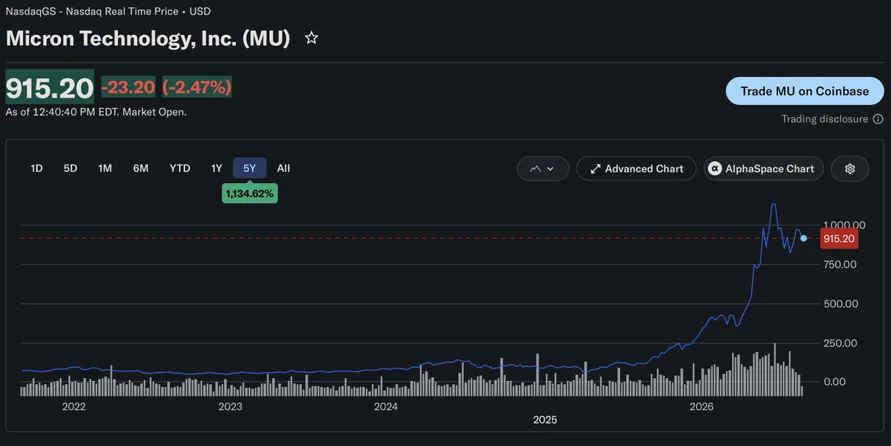Click the 1,000.00 y-axis label
The image size is (891, 446).
[844, 225]
